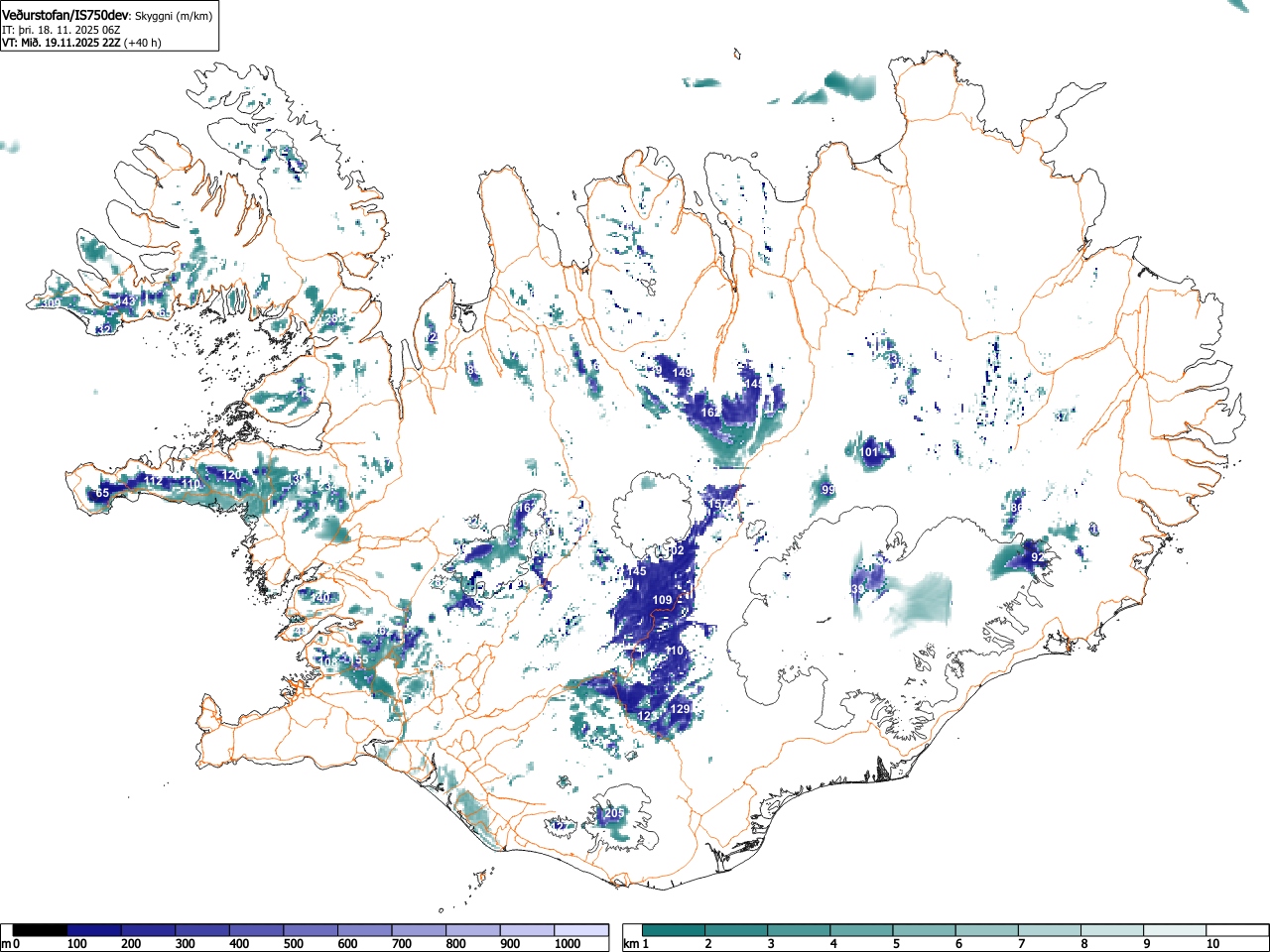Click the 143 visibility value in the Westfjords
The height and width of the screenshot is (952, 1270).
(x=125, y=301)
